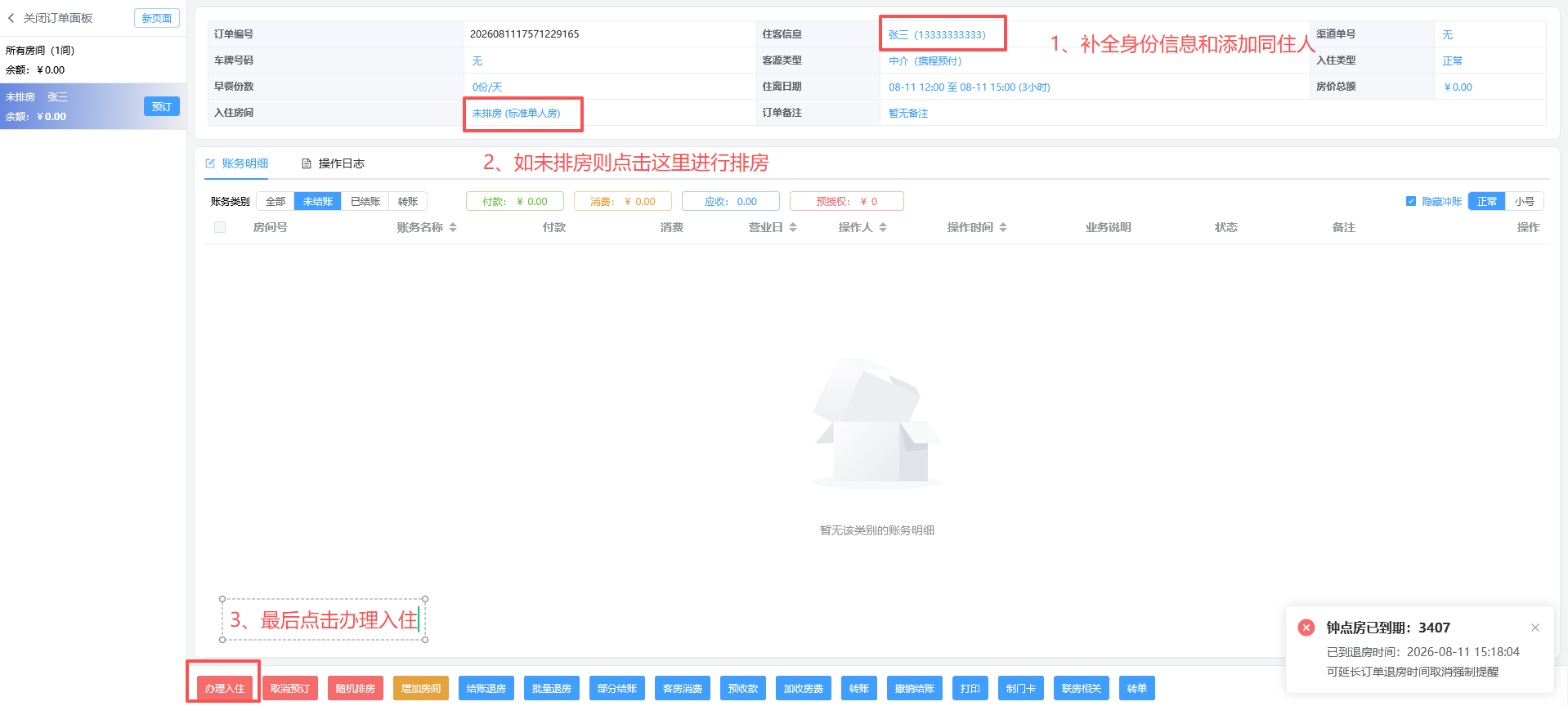Viewport: 1568px width, 706px height.
Task: Click the 客房消费 button
Action: (x=683, y=688)
